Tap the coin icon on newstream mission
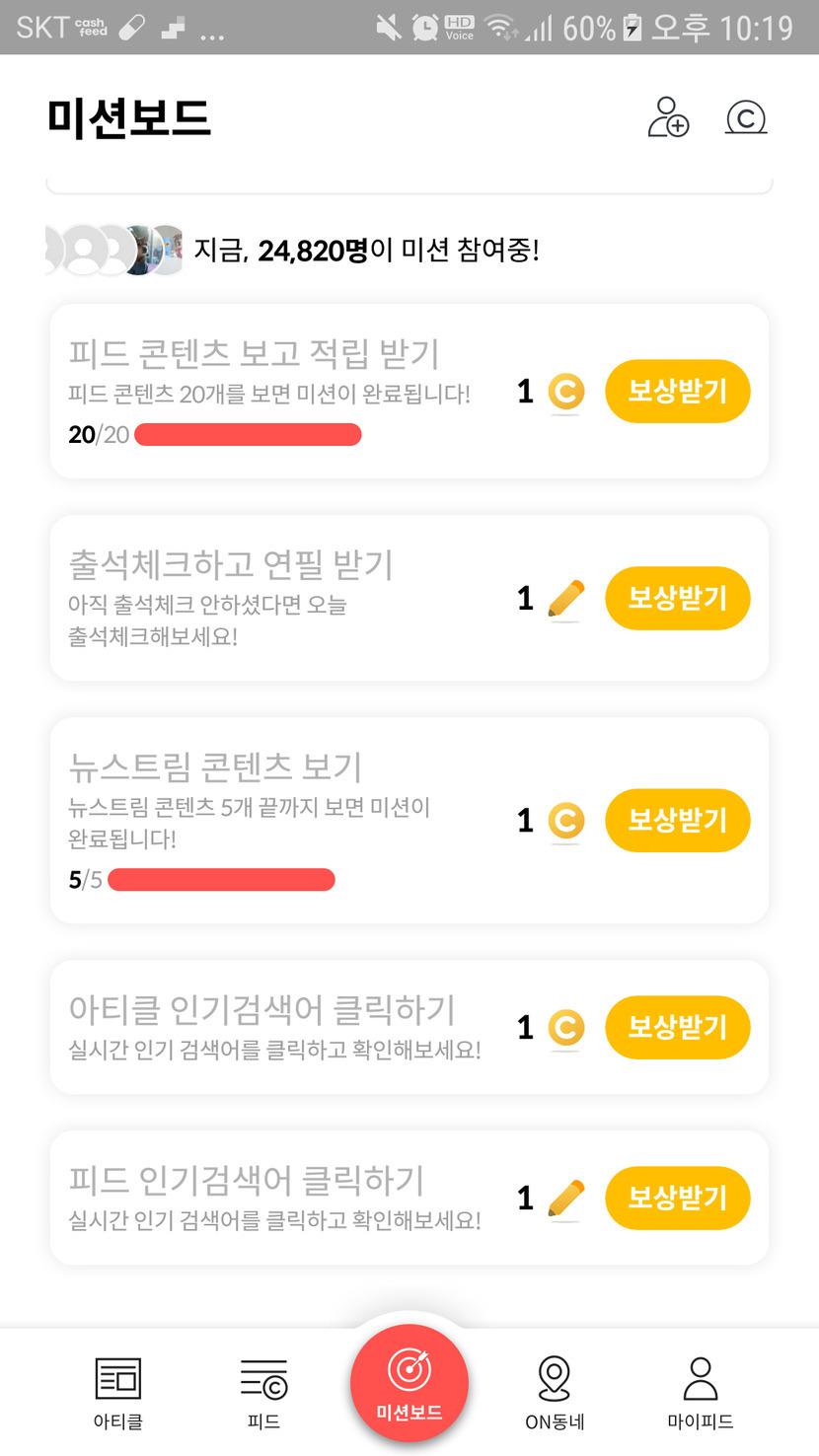The height and width of the screenshot is (1456, 819). click(565, 821)
